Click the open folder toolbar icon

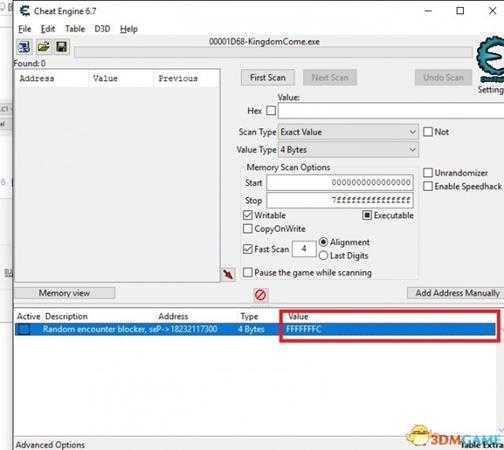[x=43, y=47]
